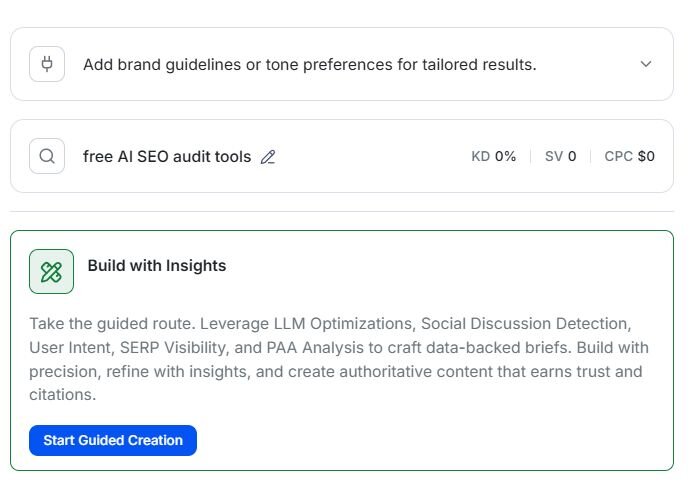Click the "Build with Insights" heading

[x=157, y=266]
